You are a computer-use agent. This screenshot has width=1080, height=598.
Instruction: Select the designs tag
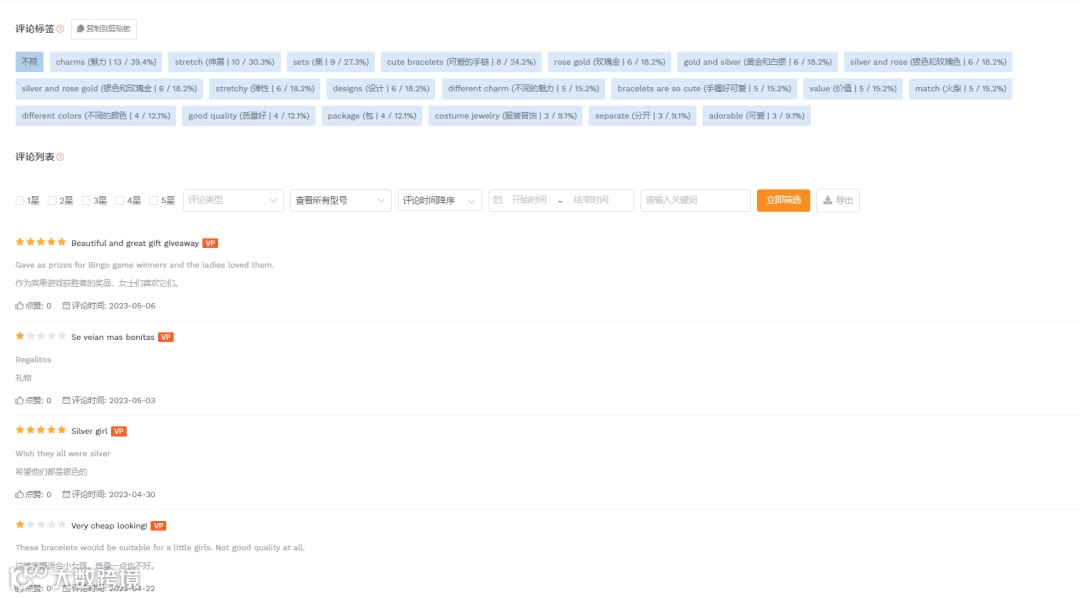click(381, 89)
